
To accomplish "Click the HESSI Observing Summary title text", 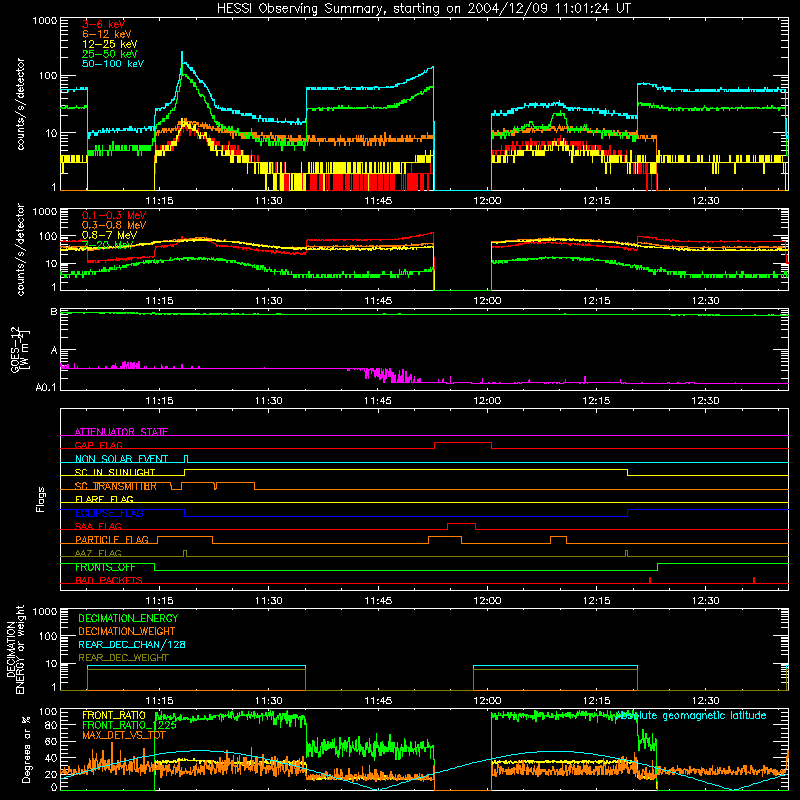I will 424,9.
